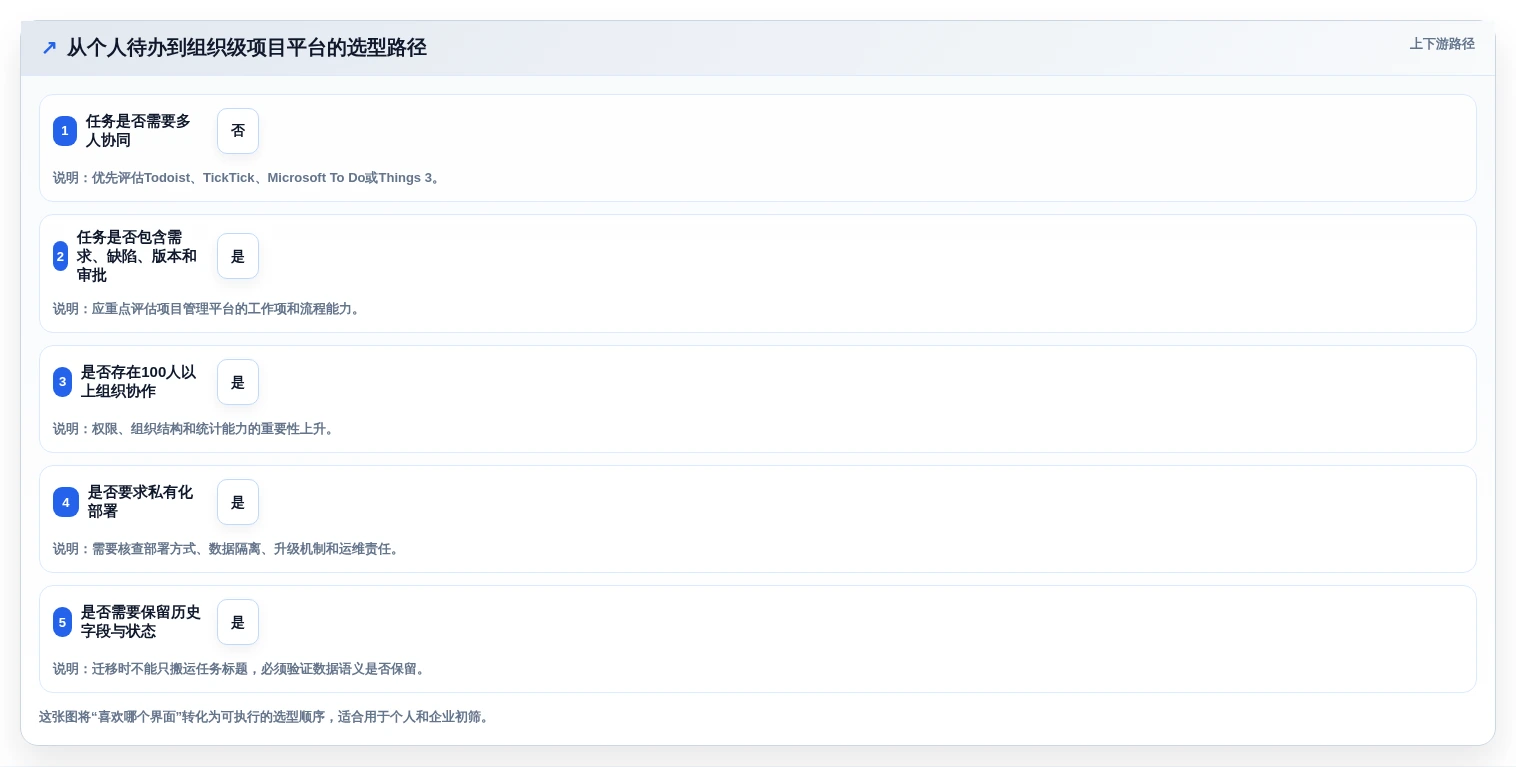Click step number badge 2

click(x=61, y=256)
